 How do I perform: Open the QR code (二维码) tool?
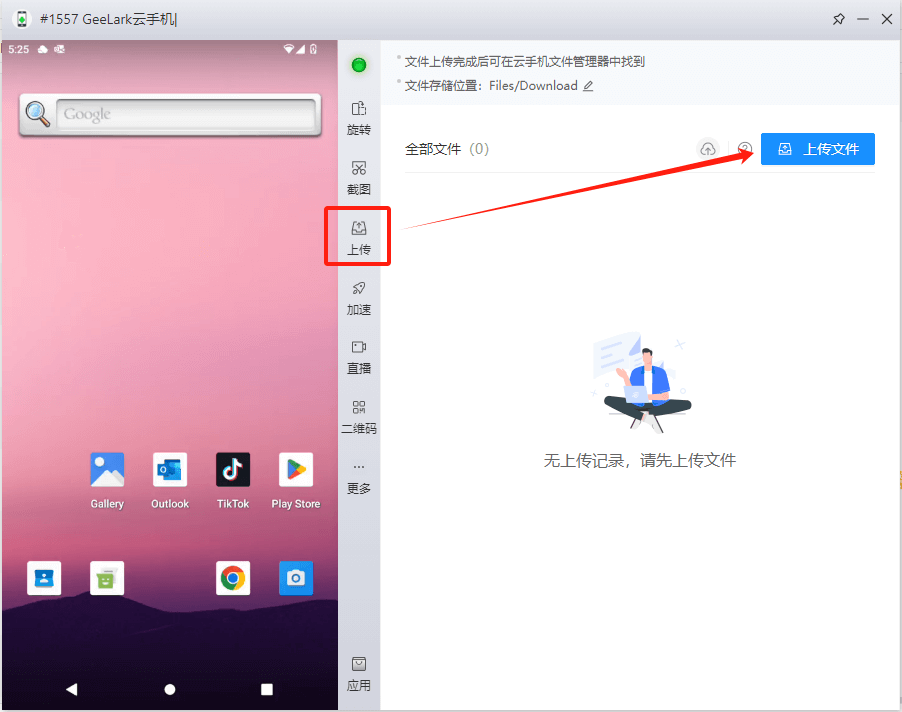(x=358, y=416)
